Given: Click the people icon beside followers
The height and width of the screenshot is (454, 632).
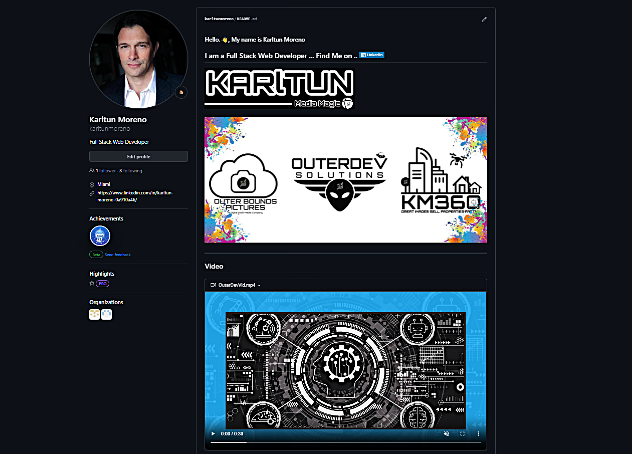Looking at the screenshot, I should click(x=92, y=171).
